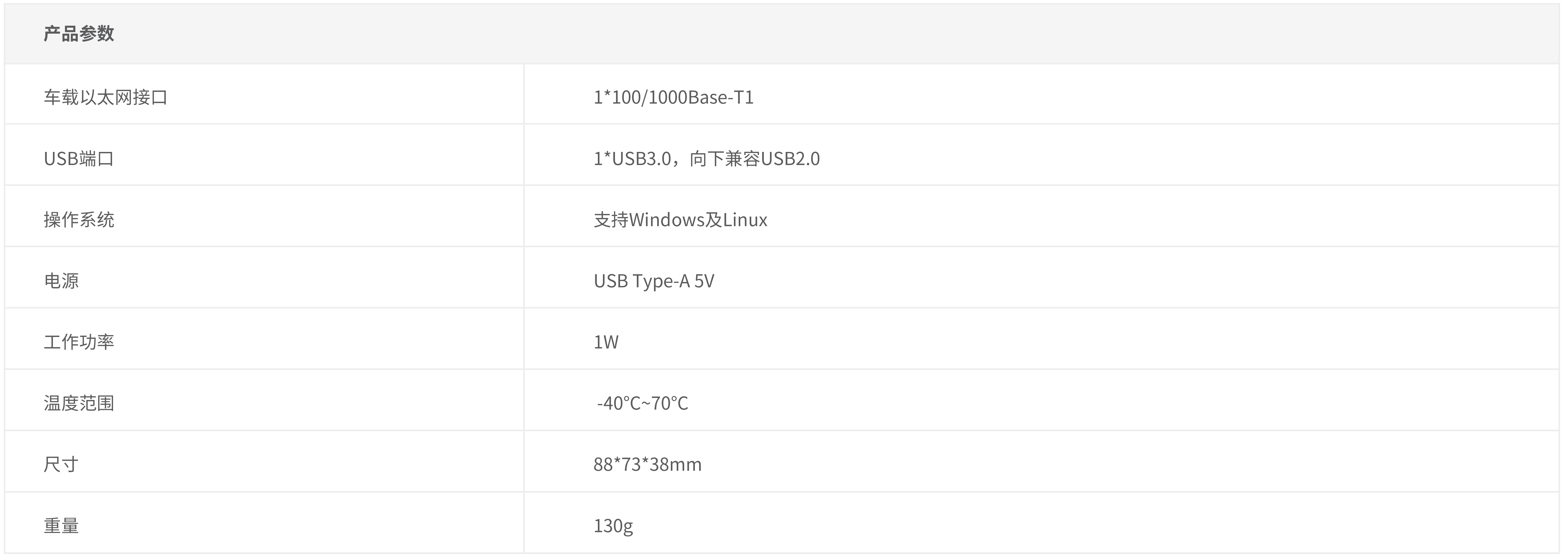Click the 1*USB3.0，向下兼容USB2.0 value text

(707, 159)
